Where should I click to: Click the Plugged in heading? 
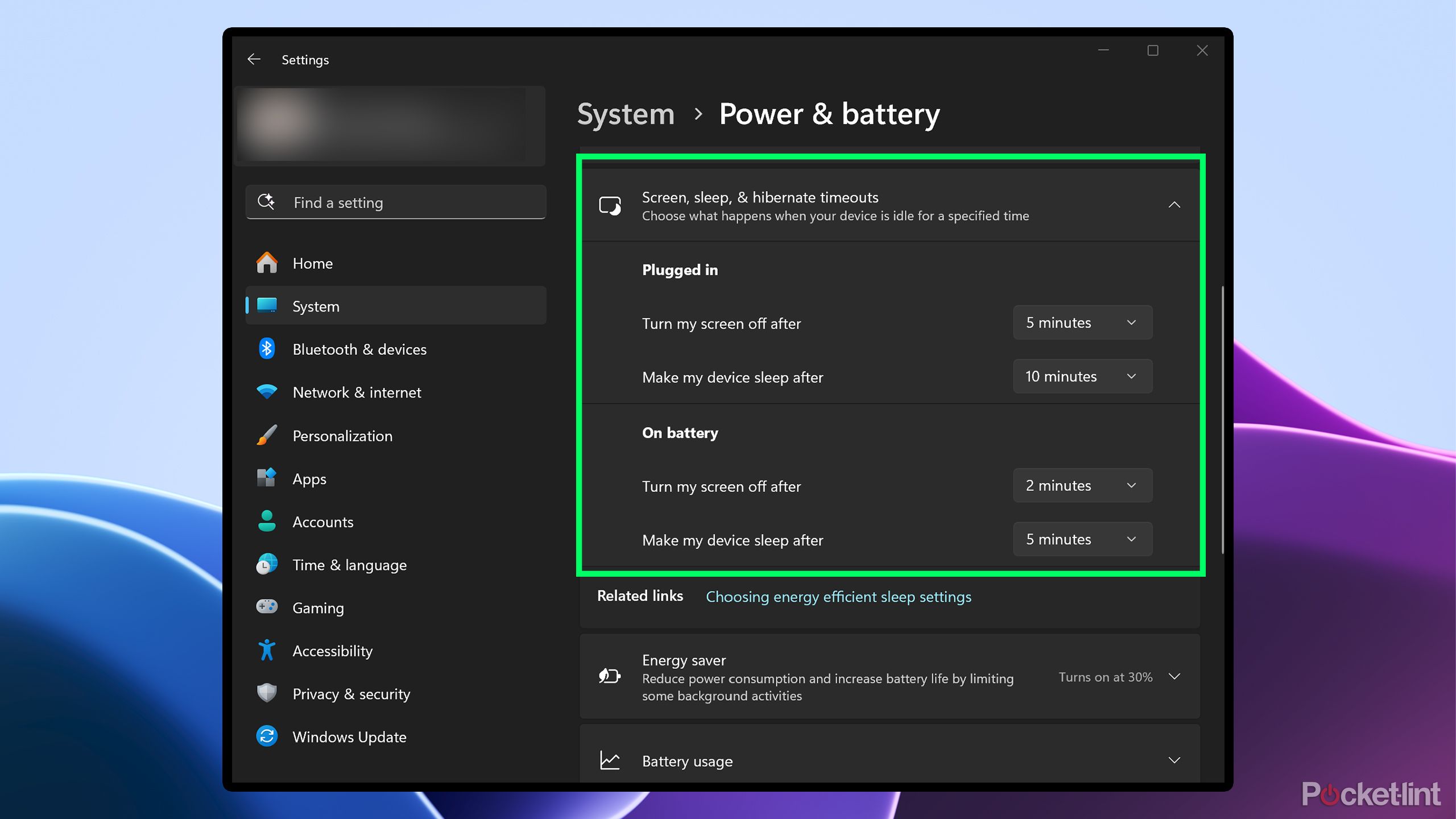[680, 270]
